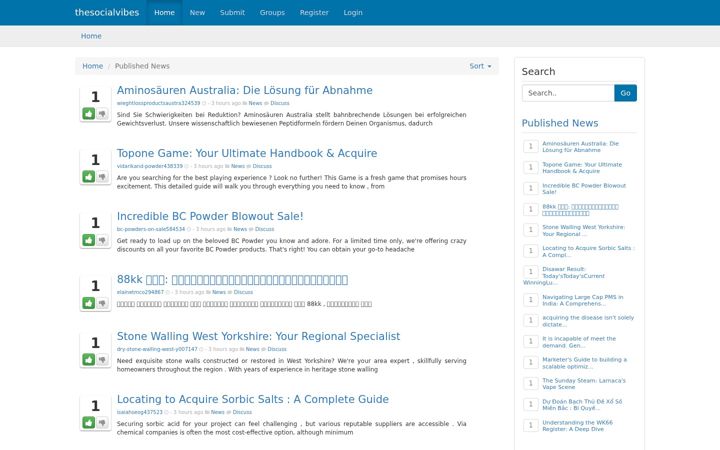Upvote the Topone Game post
The image size is (720, 450).
coord(89,176)
